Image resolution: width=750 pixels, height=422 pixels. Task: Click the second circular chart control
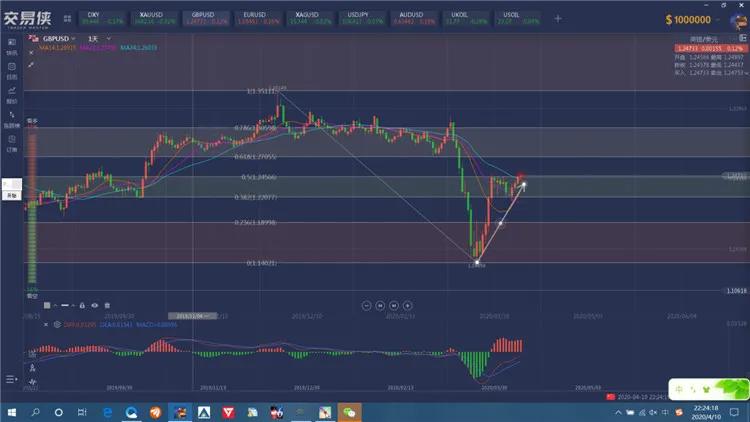click(380, 305)
